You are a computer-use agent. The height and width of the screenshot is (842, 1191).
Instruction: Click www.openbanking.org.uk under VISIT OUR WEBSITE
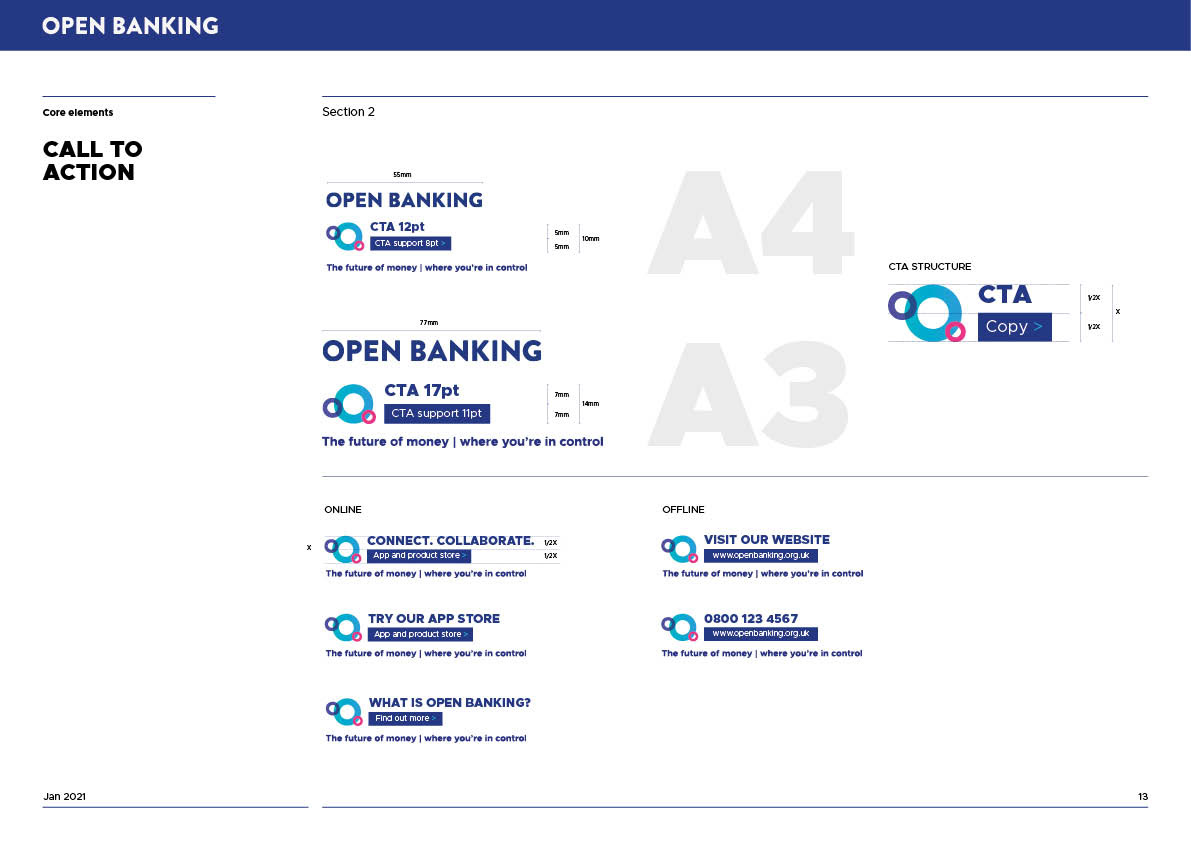(760, 556)
